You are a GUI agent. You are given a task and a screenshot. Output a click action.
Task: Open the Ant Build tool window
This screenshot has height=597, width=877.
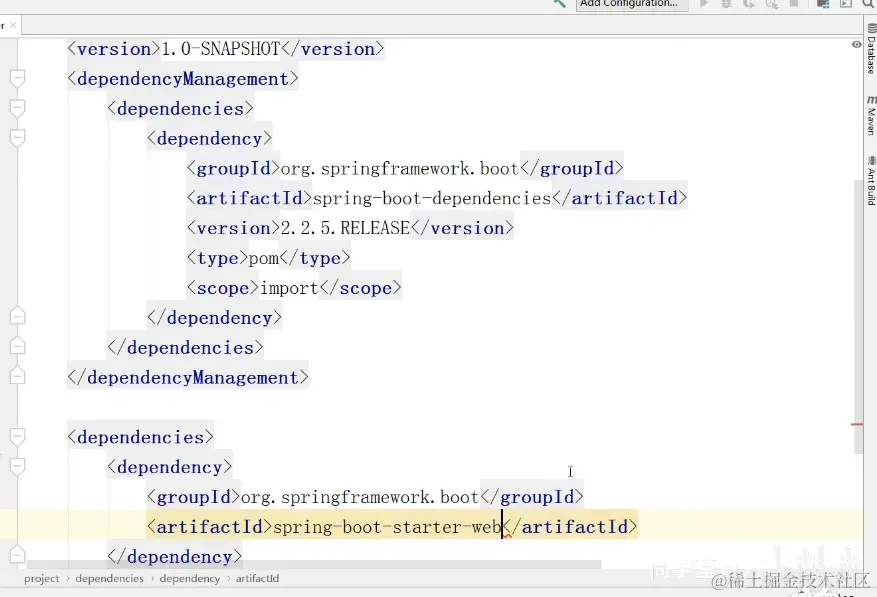click(871, 181)
